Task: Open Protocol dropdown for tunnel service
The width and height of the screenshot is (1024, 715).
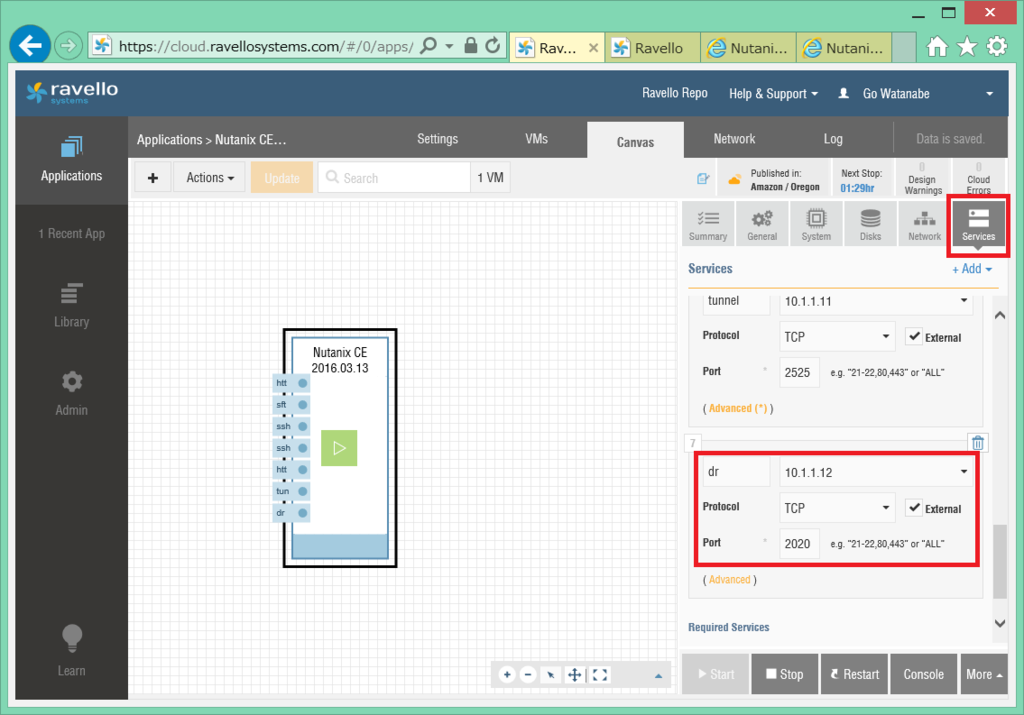Action: [837, 337]
